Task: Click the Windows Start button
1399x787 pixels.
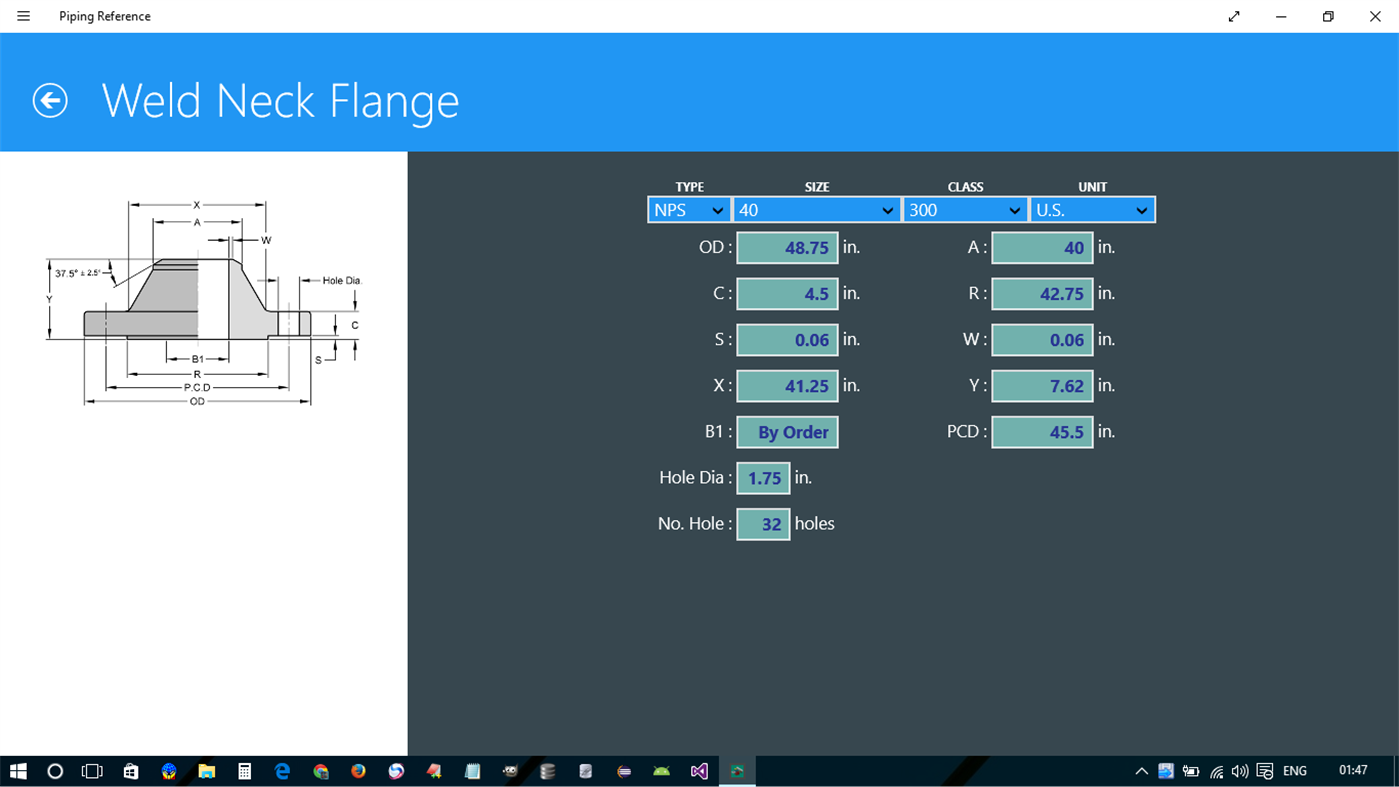Action: 19,771
